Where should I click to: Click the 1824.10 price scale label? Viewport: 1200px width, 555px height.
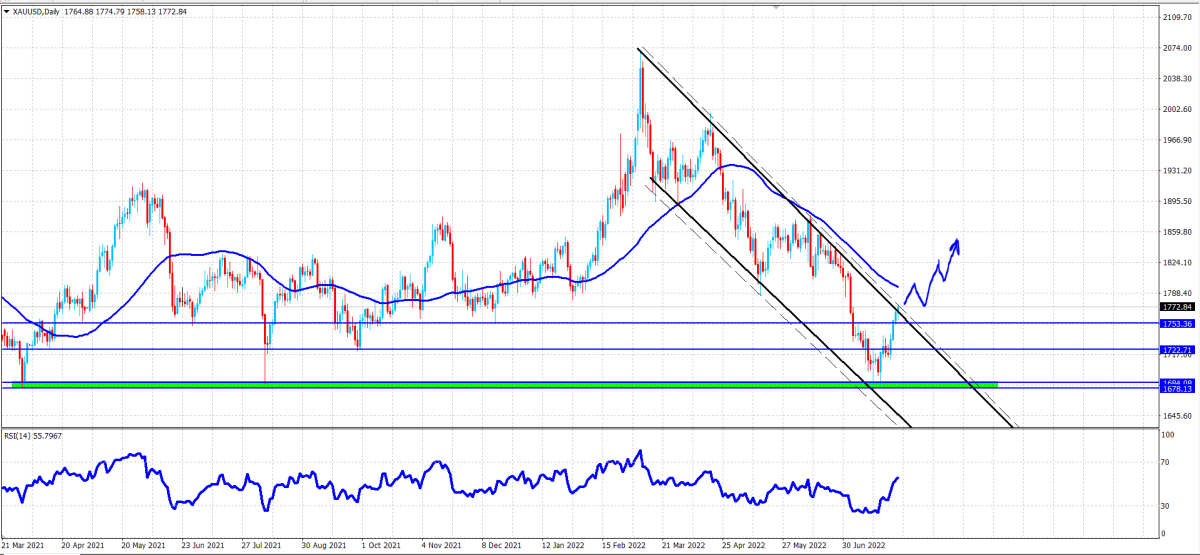(x=1176, y=262)
